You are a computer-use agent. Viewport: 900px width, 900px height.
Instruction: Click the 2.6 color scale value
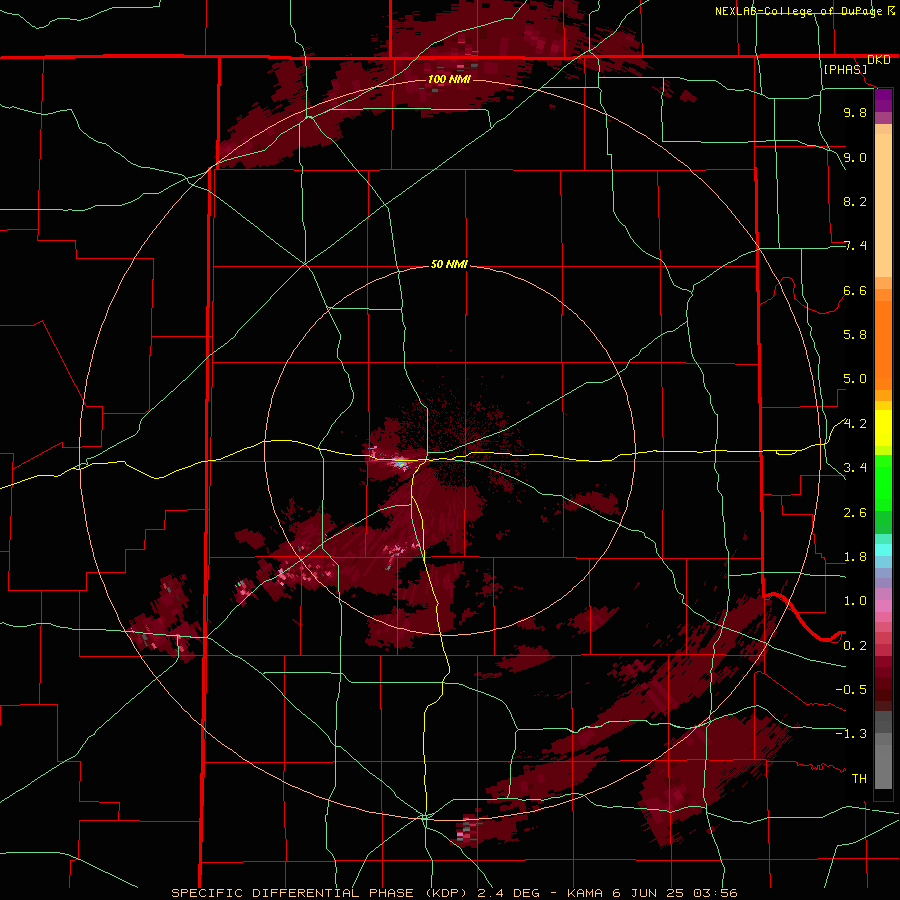point(855,513)
